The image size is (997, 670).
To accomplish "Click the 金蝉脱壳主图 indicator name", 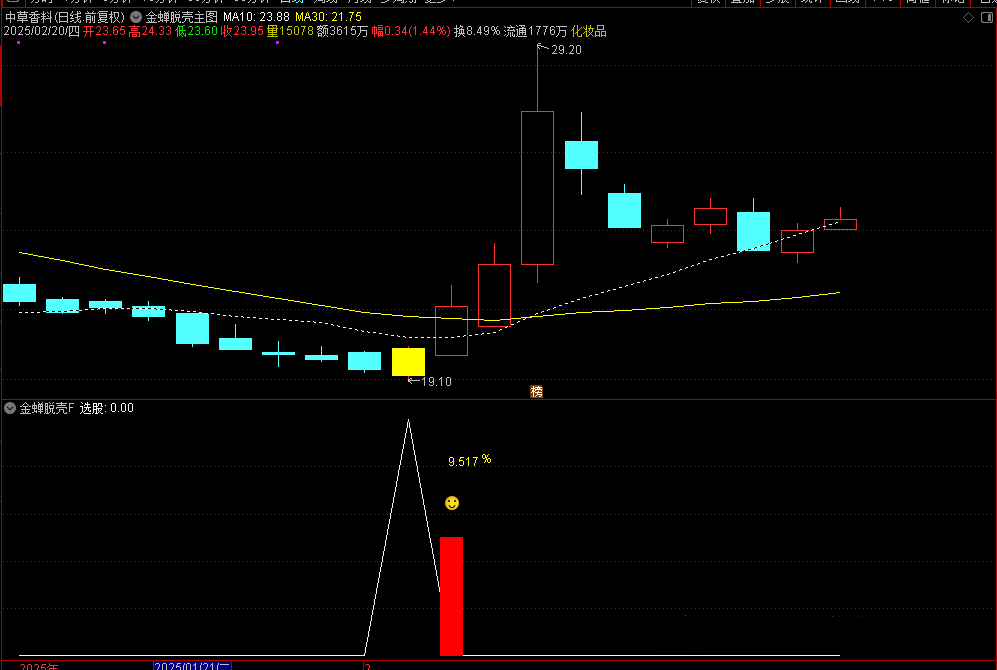I will coord(181,17).
